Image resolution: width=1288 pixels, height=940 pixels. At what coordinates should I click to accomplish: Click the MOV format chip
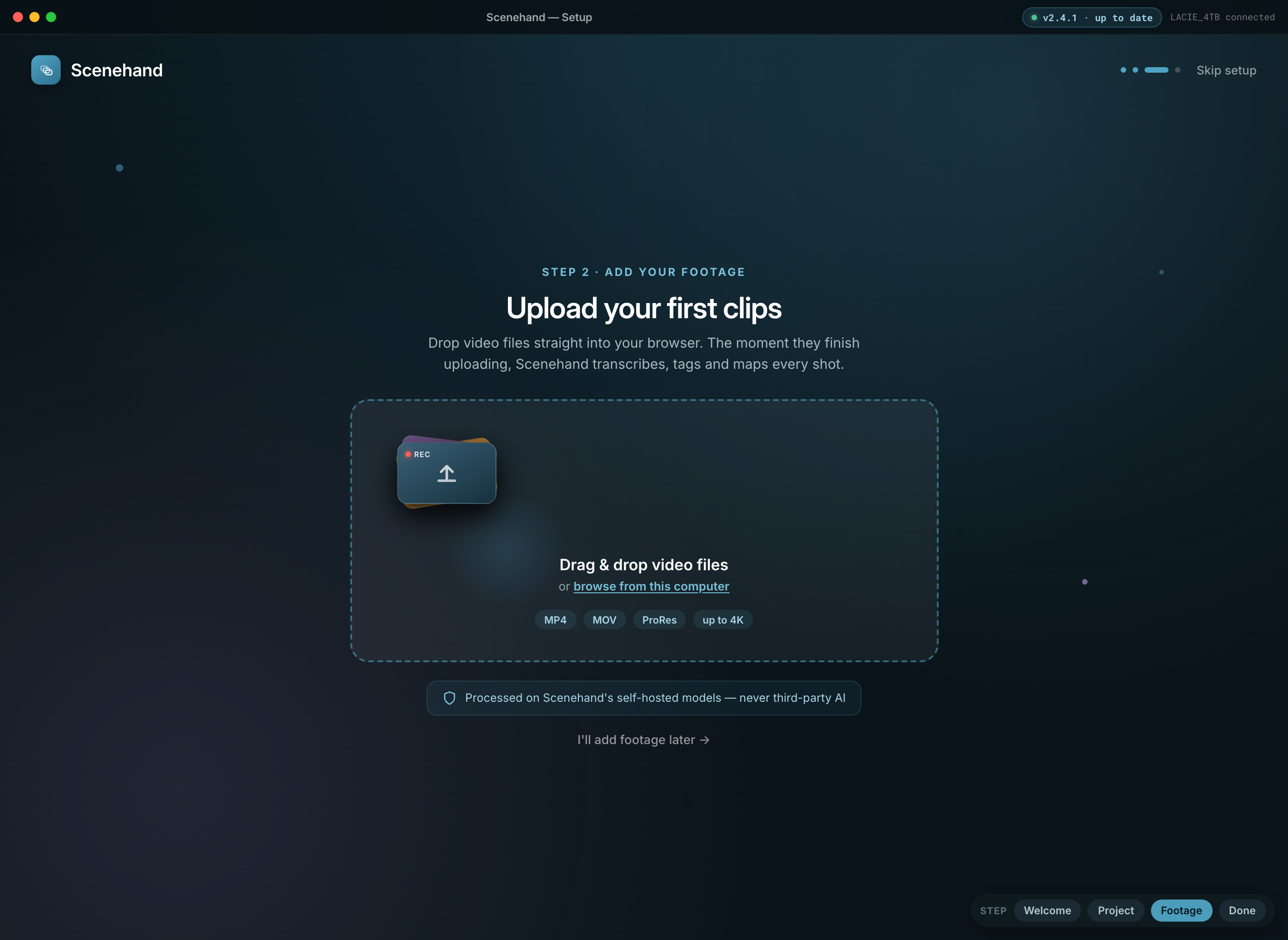[604, 619]
